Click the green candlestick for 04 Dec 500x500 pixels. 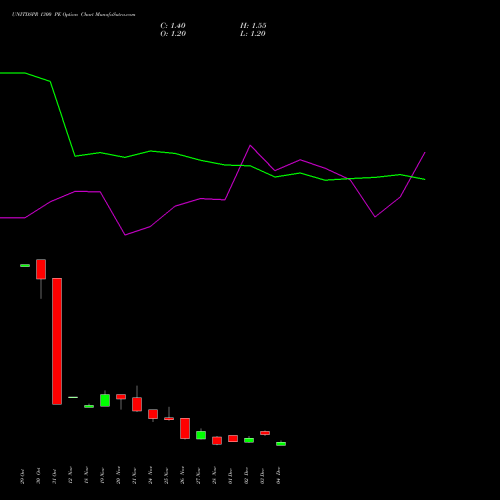[x=281, y=444]
